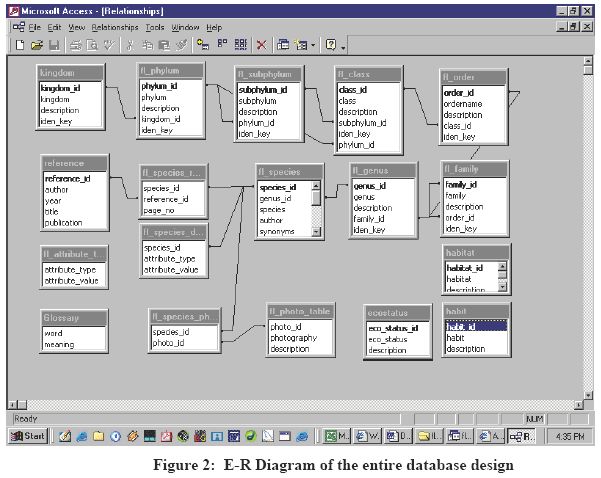Click the fl_genus table title bar
This screenshot has height=478, width=601.
382,171
